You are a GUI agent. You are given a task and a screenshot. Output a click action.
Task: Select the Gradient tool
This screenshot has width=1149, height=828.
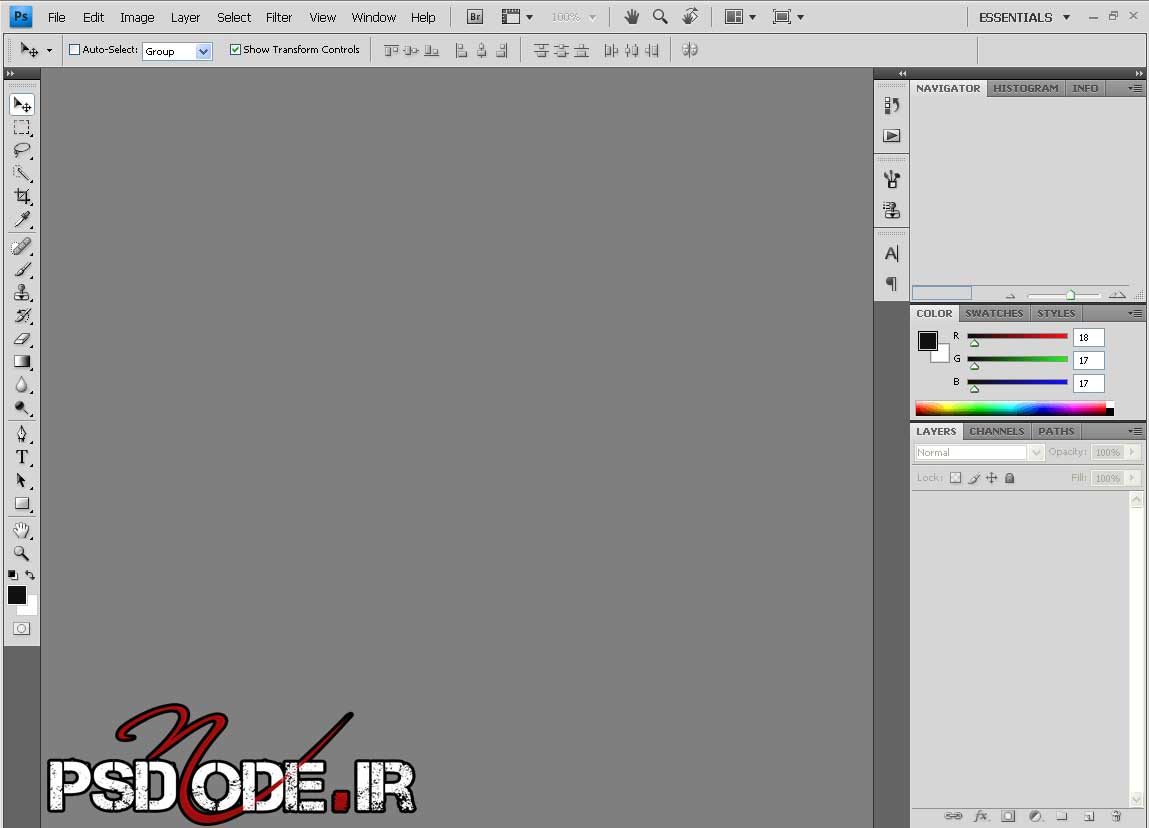point(22,361)
